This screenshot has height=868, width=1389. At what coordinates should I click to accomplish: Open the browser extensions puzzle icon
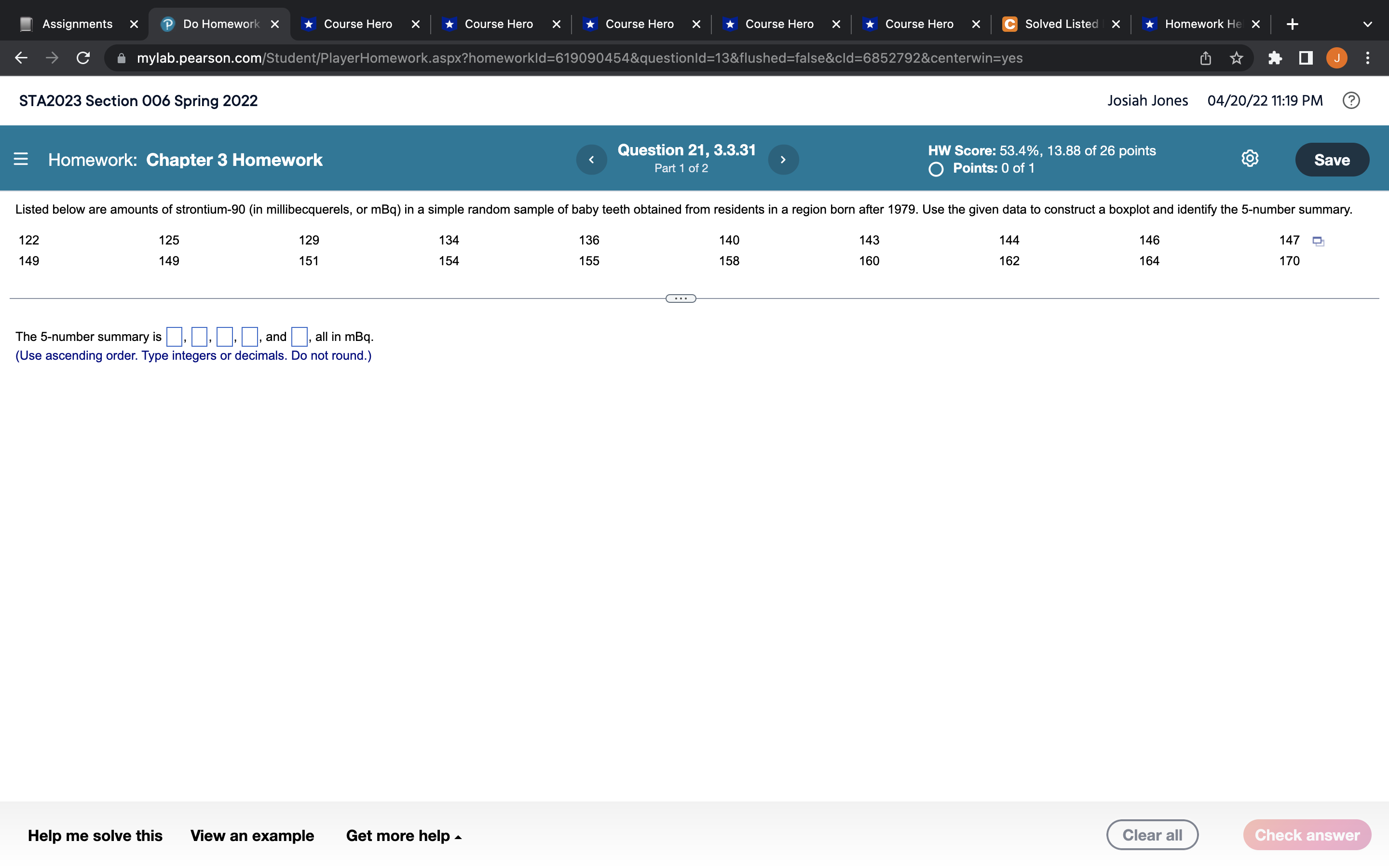click(x=1274, y=58)
